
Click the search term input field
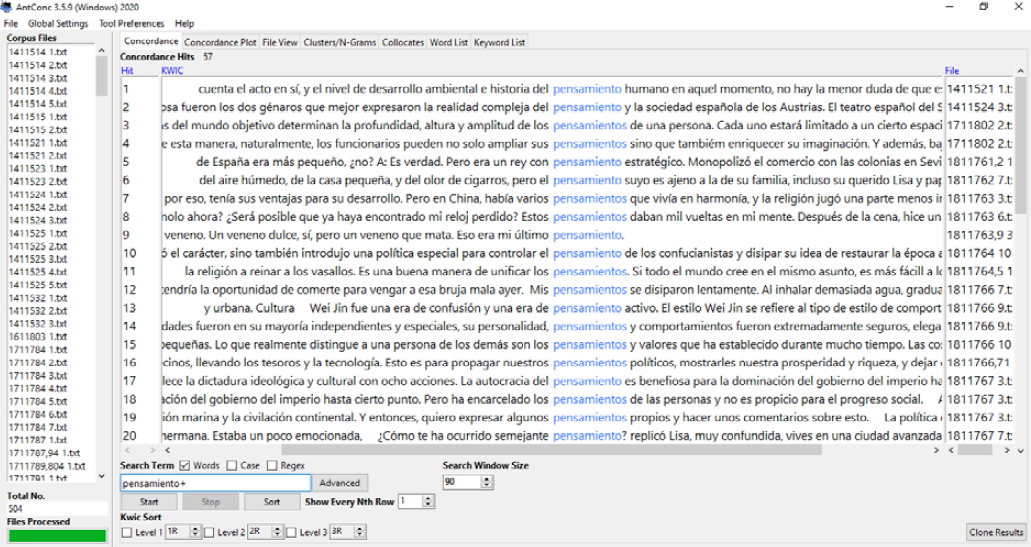pyautogui.click(x=215, y=483)
